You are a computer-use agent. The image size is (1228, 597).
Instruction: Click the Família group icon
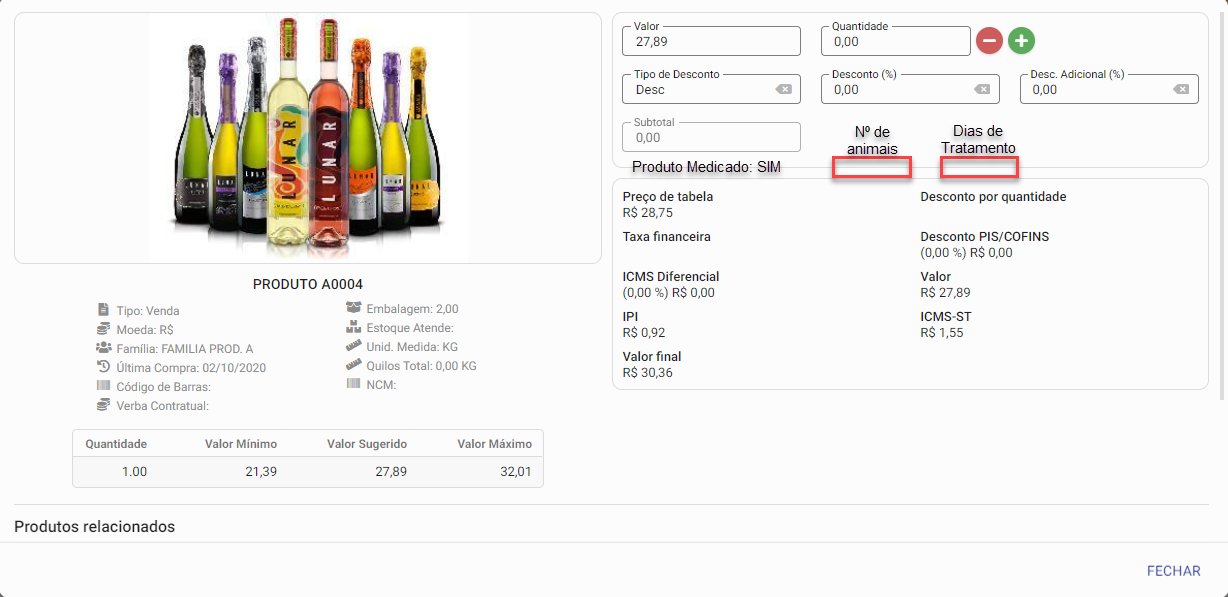coord(103,348)
